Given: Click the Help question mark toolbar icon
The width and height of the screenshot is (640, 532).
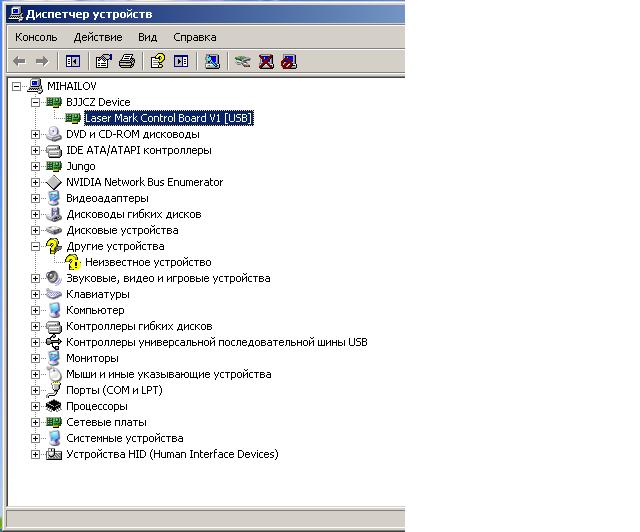Looking at the screenshot, I should click(x=157, y=62).
